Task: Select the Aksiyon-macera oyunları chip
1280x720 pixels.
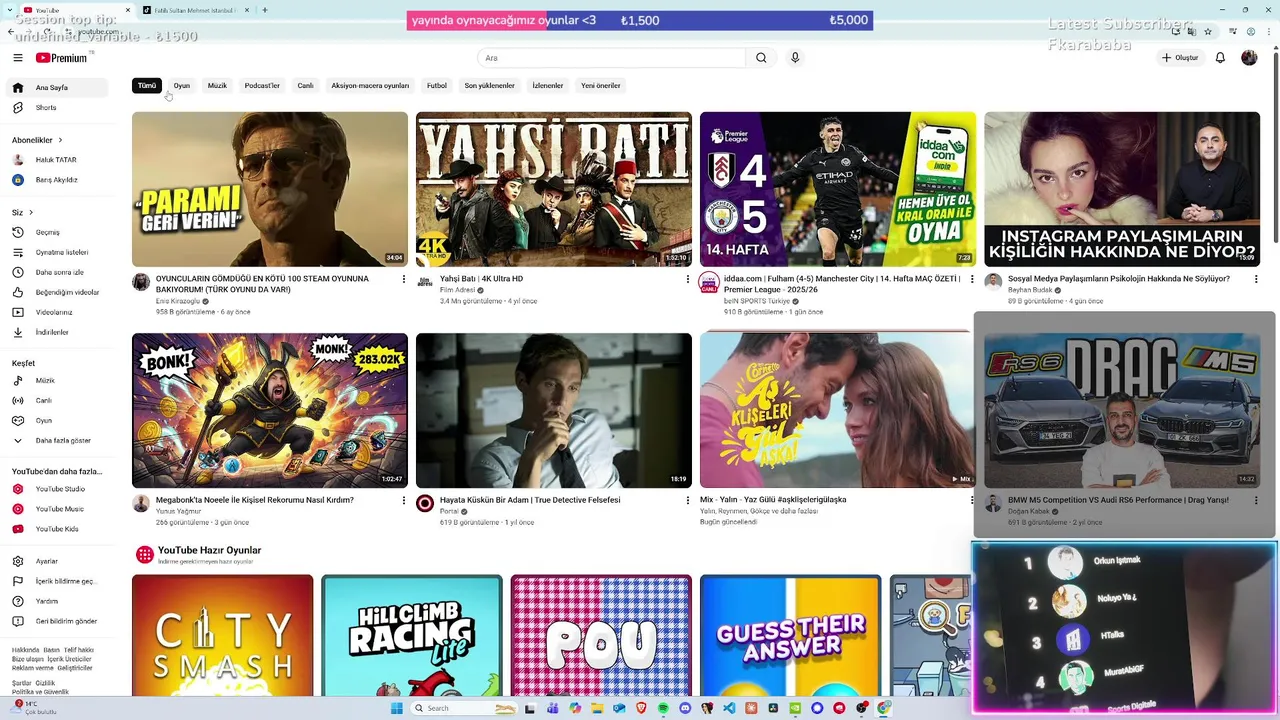Action: 370,86
